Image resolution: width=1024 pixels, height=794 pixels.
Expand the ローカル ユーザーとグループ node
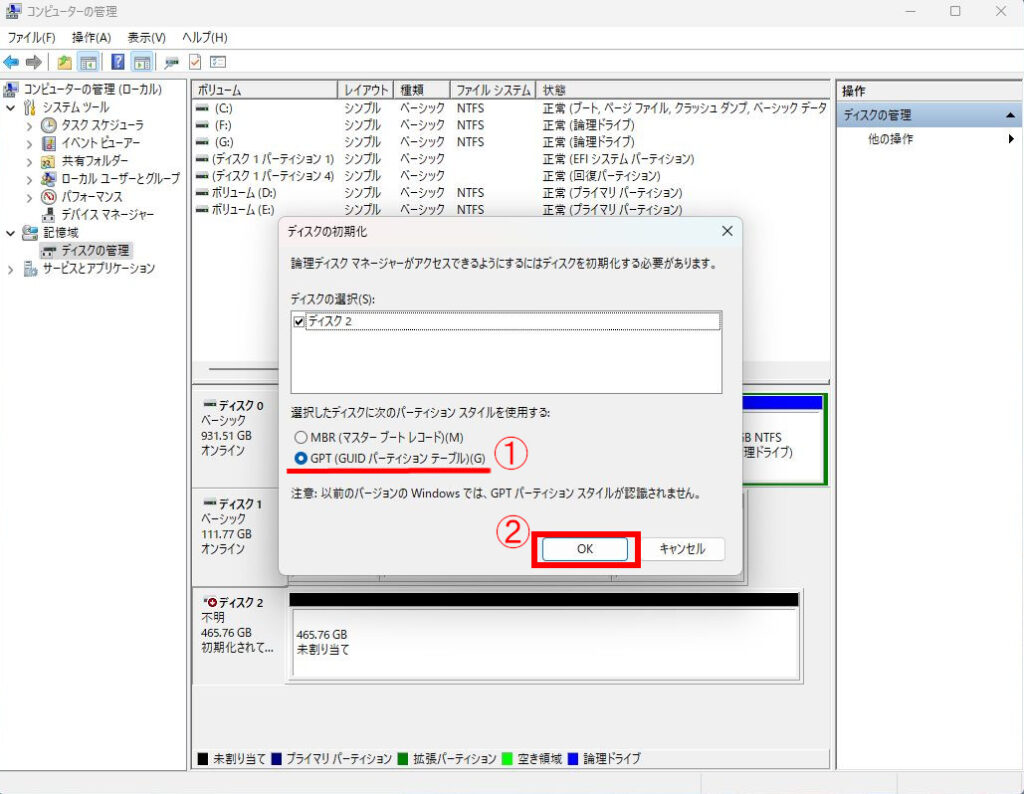click(29, 179)
